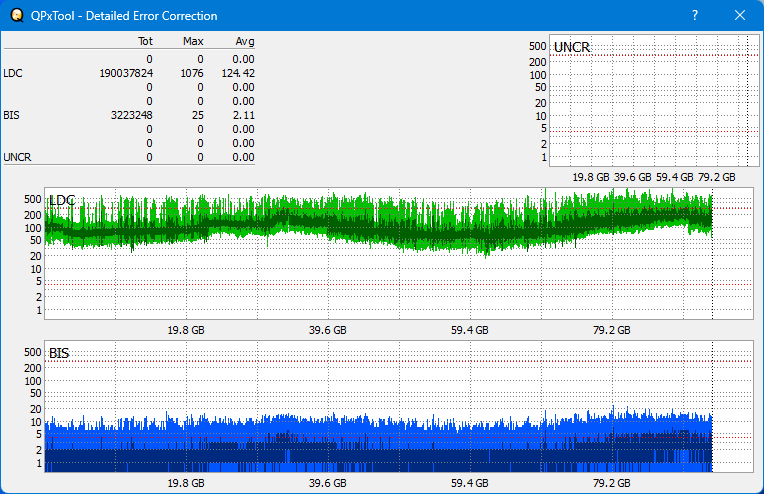Select LDC total value 190037824
This screenshot has width=764, height=494.
click(x=126, y=73)
